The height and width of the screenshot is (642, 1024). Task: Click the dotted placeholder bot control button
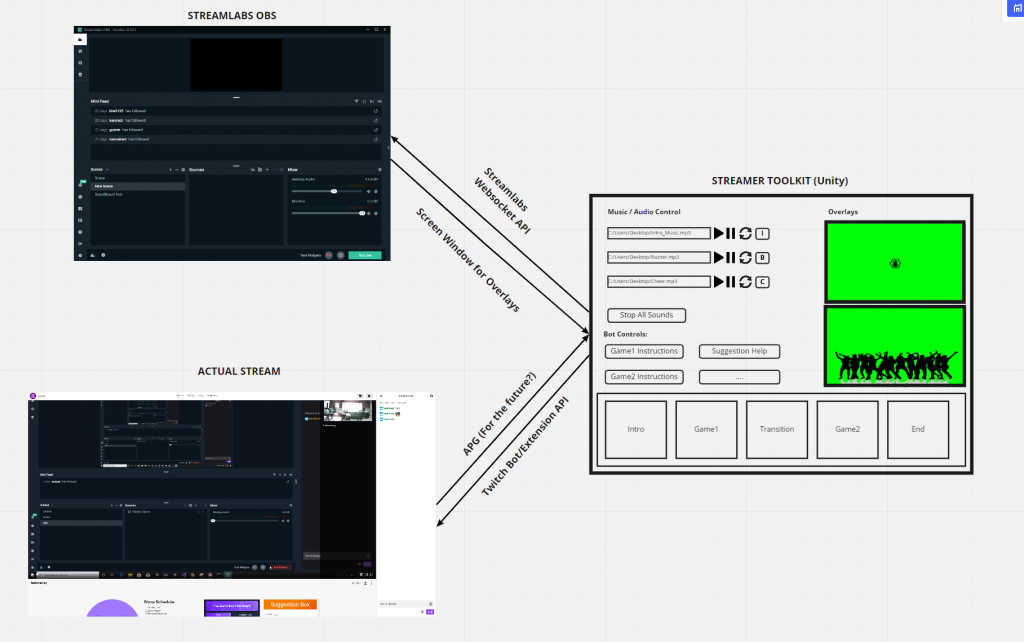(739, 377)
